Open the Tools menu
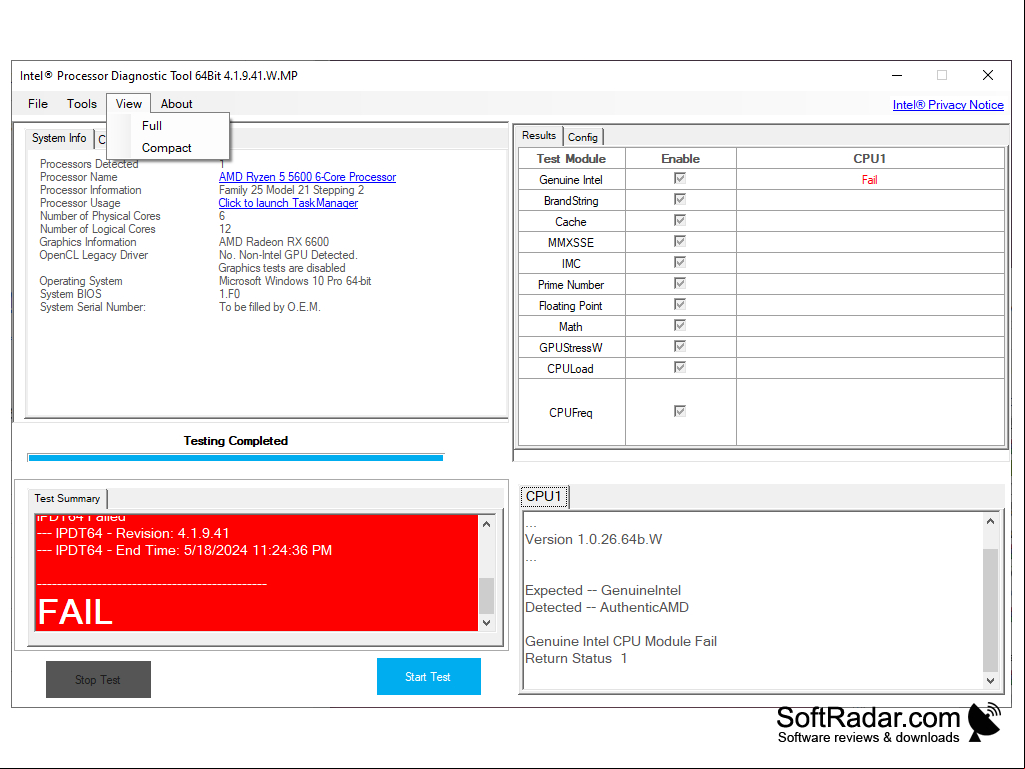The width and height of the screenshot is (1025, 769). 82,104
